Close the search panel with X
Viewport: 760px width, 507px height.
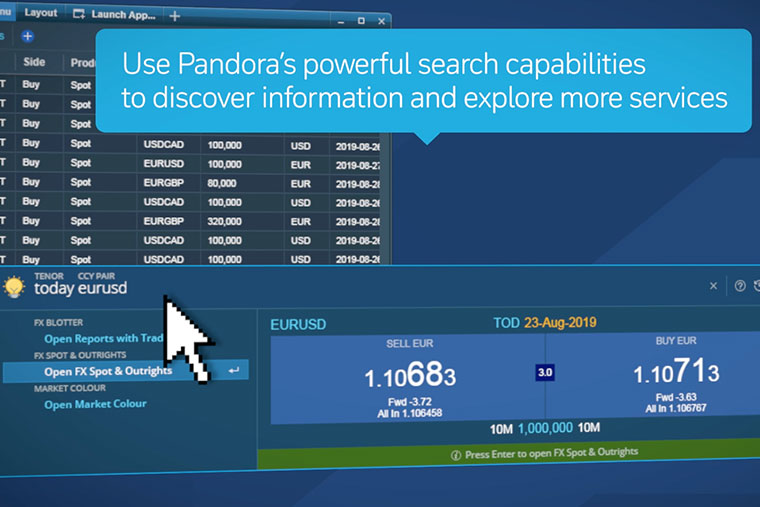pos(713,285)
